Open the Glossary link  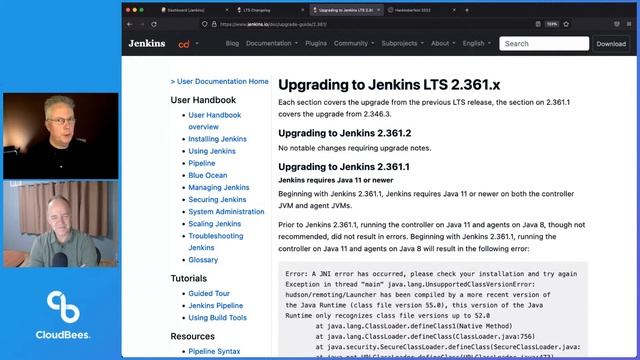click(x=203, y=260)
